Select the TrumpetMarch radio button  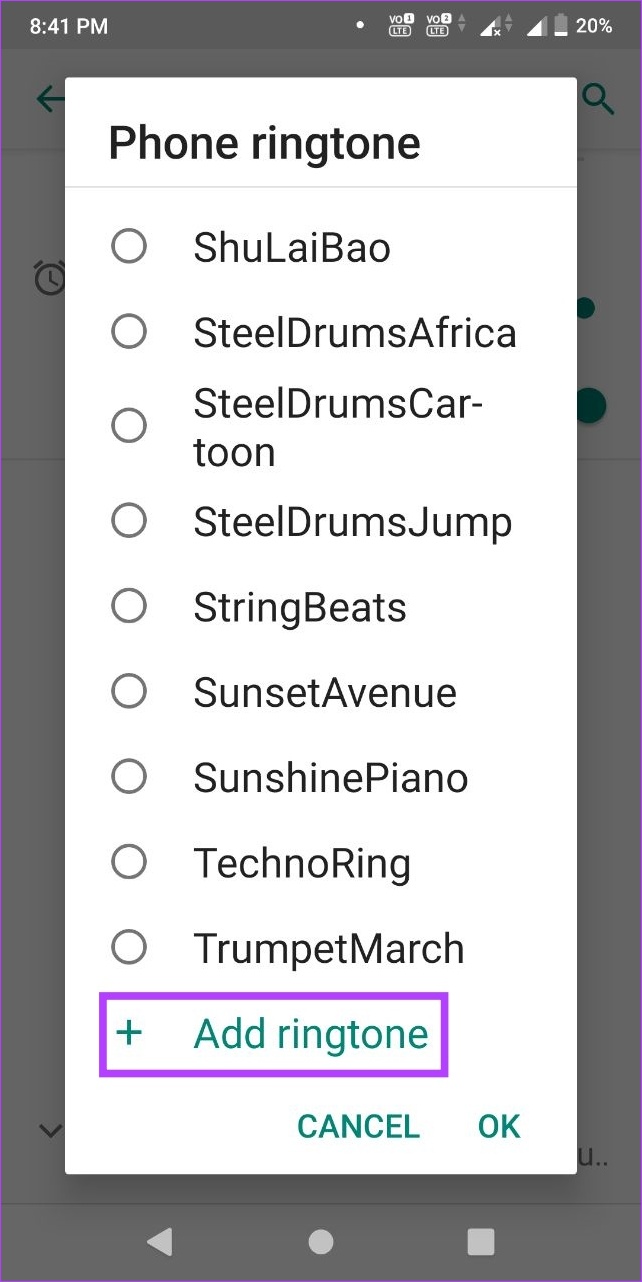coord(129,947)
